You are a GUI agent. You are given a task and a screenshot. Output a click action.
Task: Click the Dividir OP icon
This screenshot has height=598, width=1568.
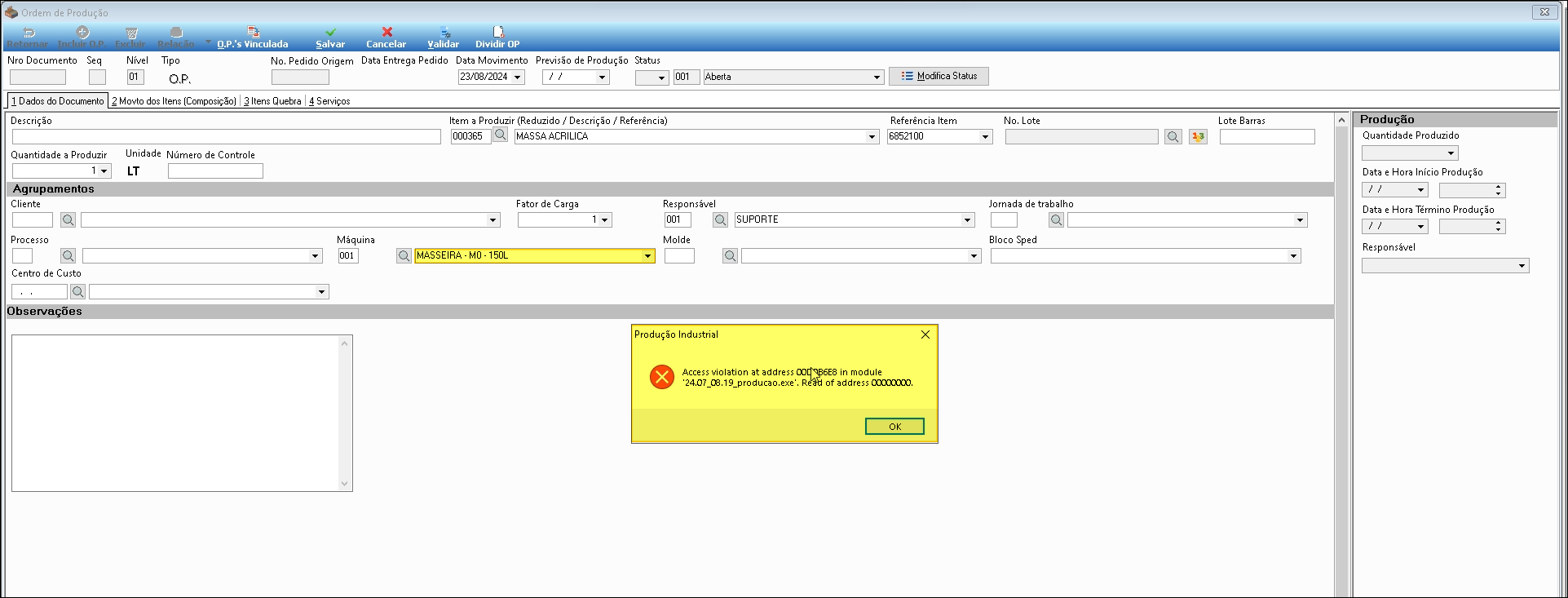click(498, 33)
